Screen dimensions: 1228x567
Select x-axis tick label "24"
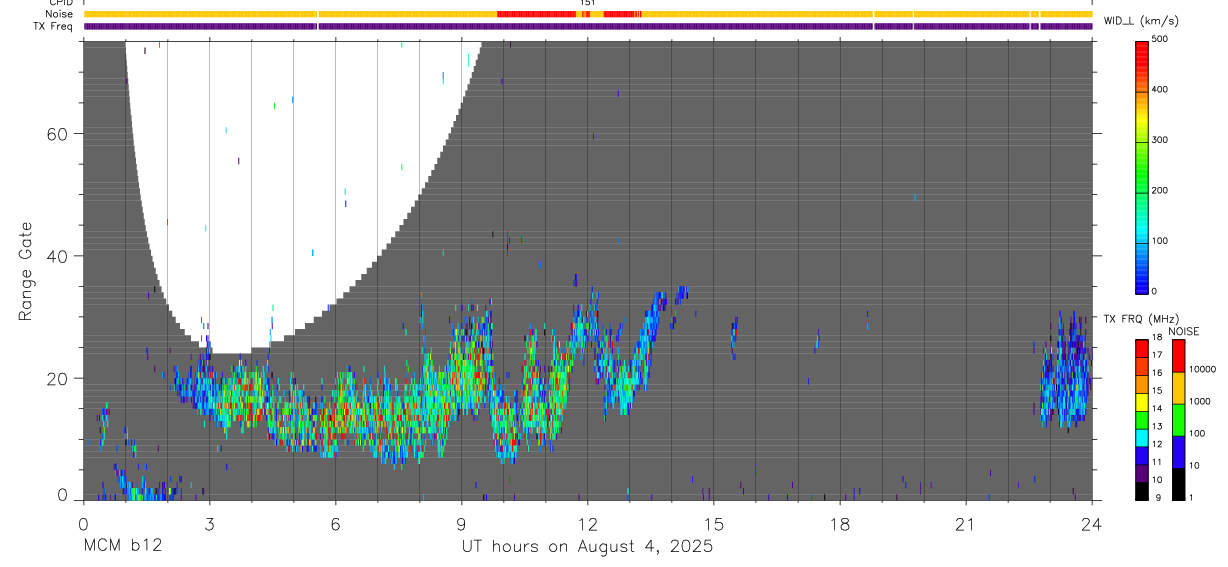point(1091,525)
